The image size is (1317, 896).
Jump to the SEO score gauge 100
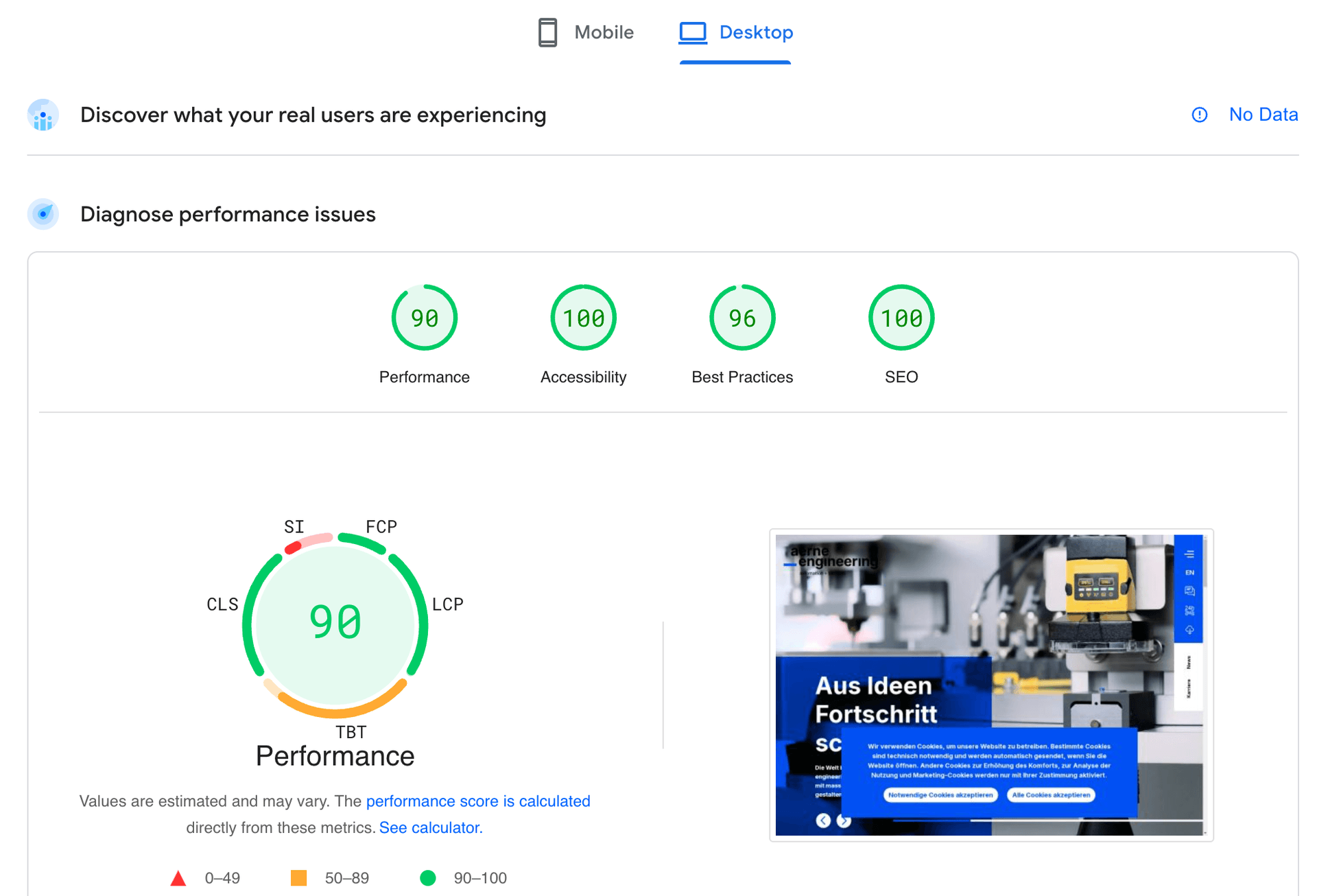pyautogui.click(x=901, y=318)
